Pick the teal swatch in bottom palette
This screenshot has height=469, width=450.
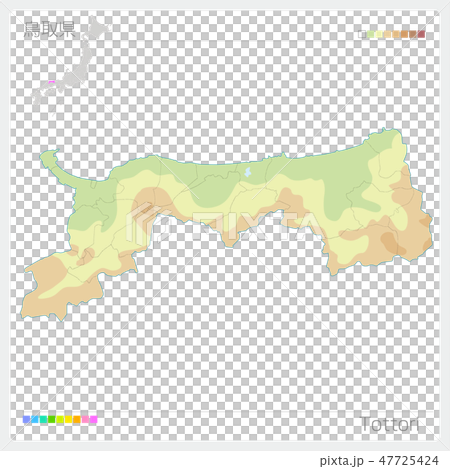click(x=43, y=419)
